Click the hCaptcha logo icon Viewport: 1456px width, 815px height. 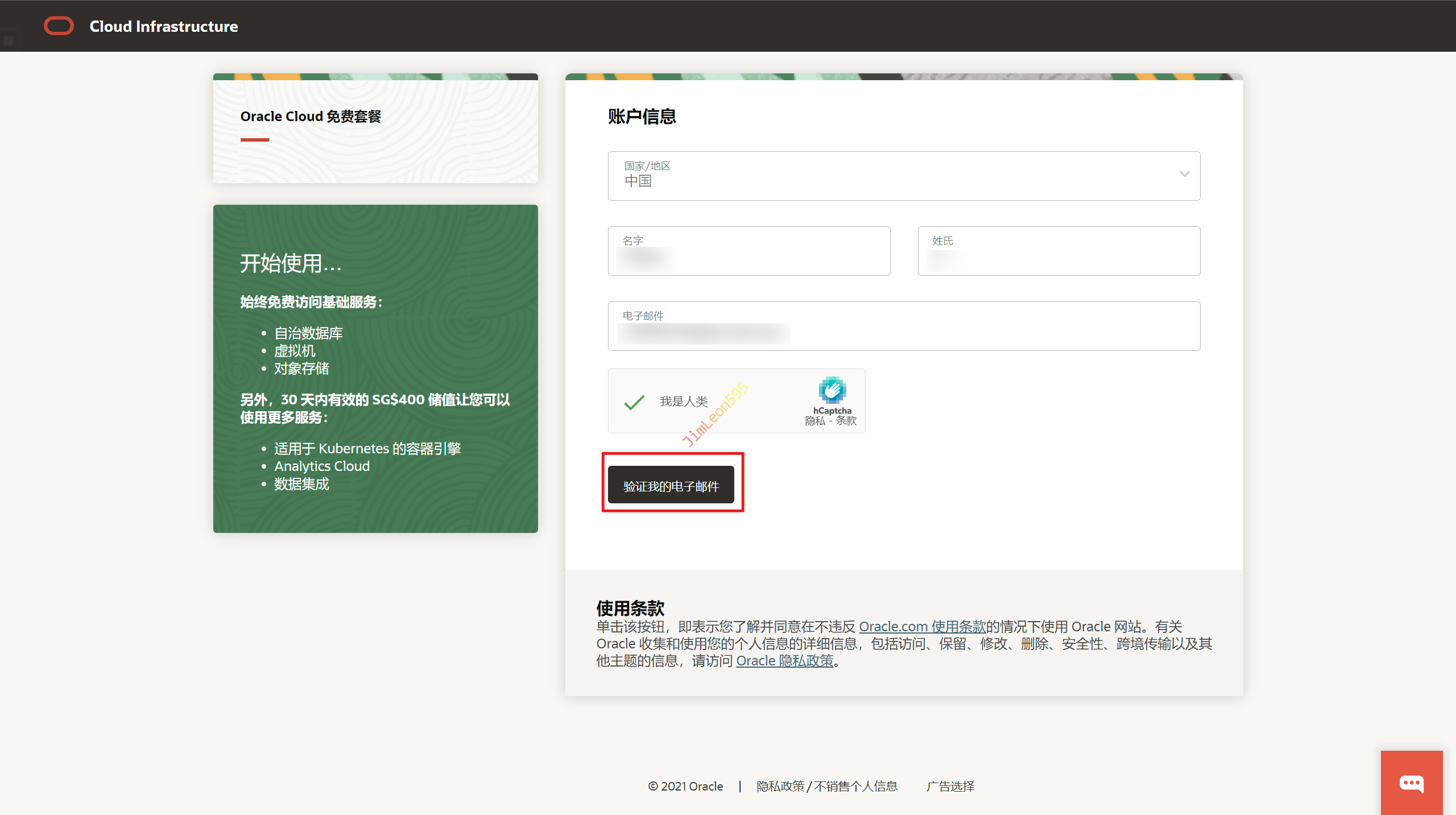(x=832, y=390)
